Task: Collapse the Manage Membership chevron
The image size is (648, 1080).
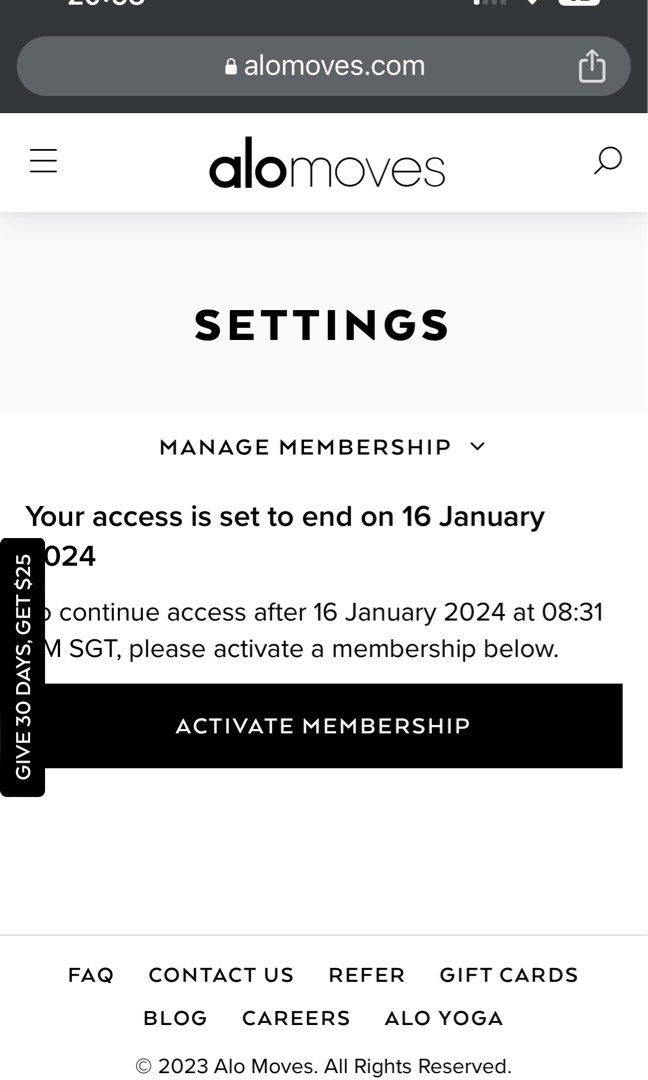Action: pyautogui.click(x=477, y=447)
